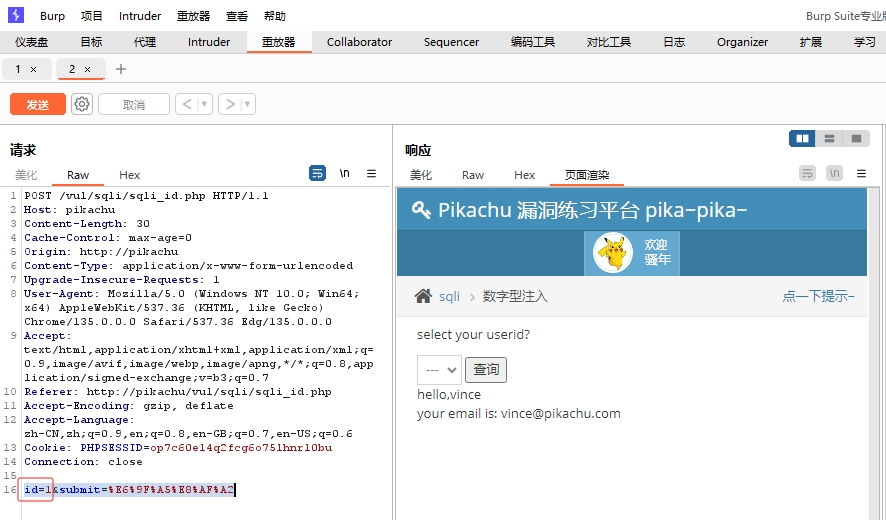Open the 项目 project menu
This screenshot has height=520, width=886.
(92, 16)
